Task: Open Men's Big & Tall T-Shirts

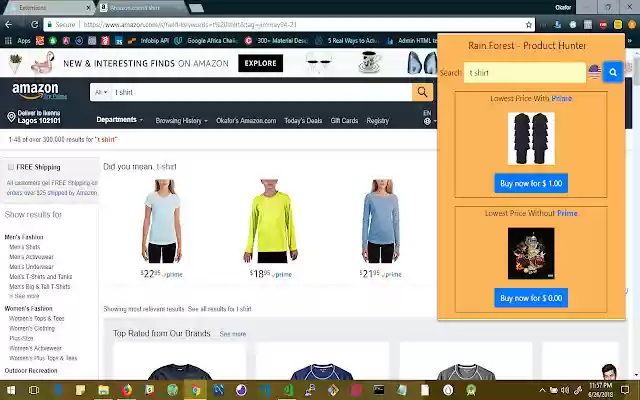Action: [40, 287]
